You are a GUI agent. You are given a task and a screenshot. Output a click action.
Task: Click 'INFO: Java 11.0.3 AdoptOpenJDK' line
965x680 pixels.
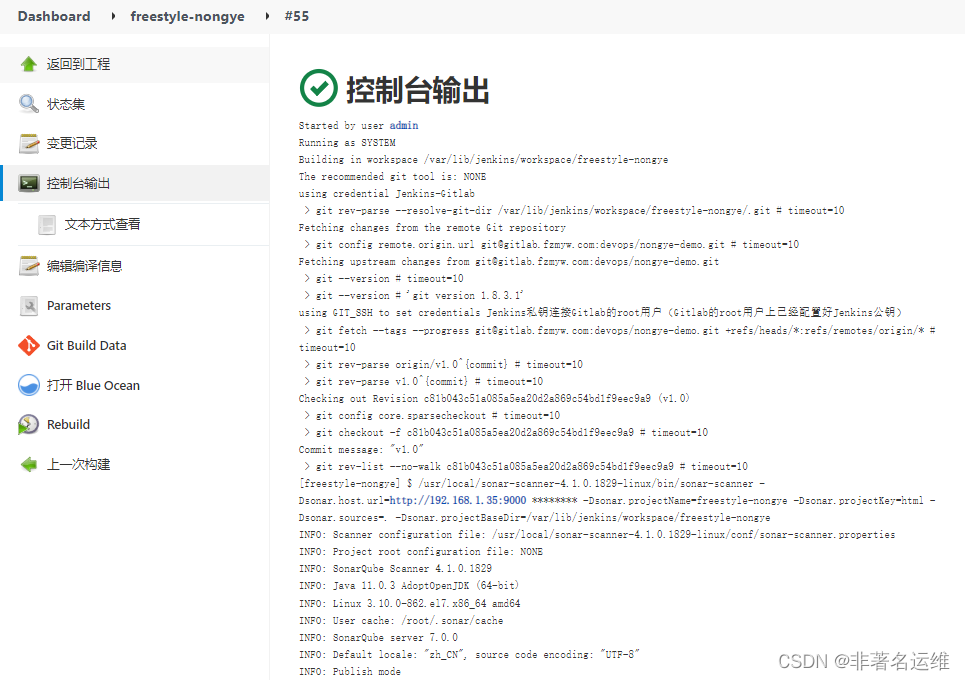point(409,586)
